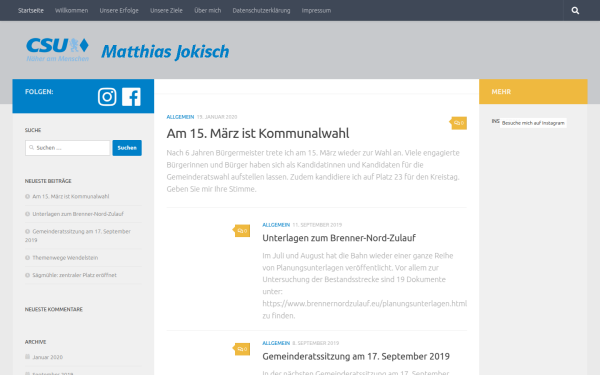Go to Startseite menu item
This screenshot has height=375, width=600.
click(31, 10)
